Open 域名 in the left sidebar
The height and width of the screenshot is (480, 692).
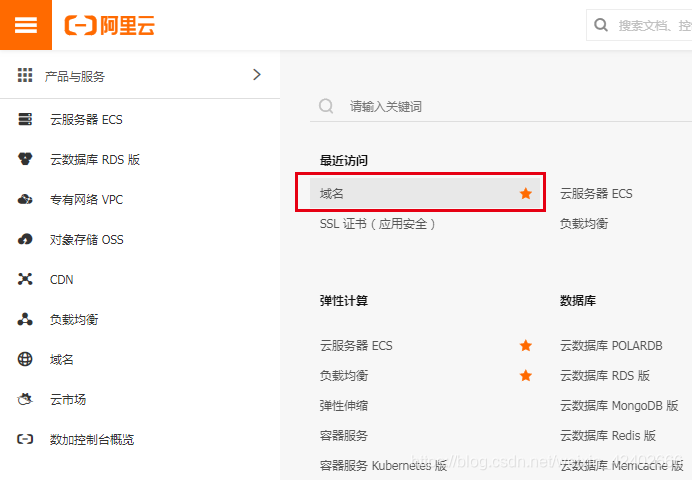61,360
